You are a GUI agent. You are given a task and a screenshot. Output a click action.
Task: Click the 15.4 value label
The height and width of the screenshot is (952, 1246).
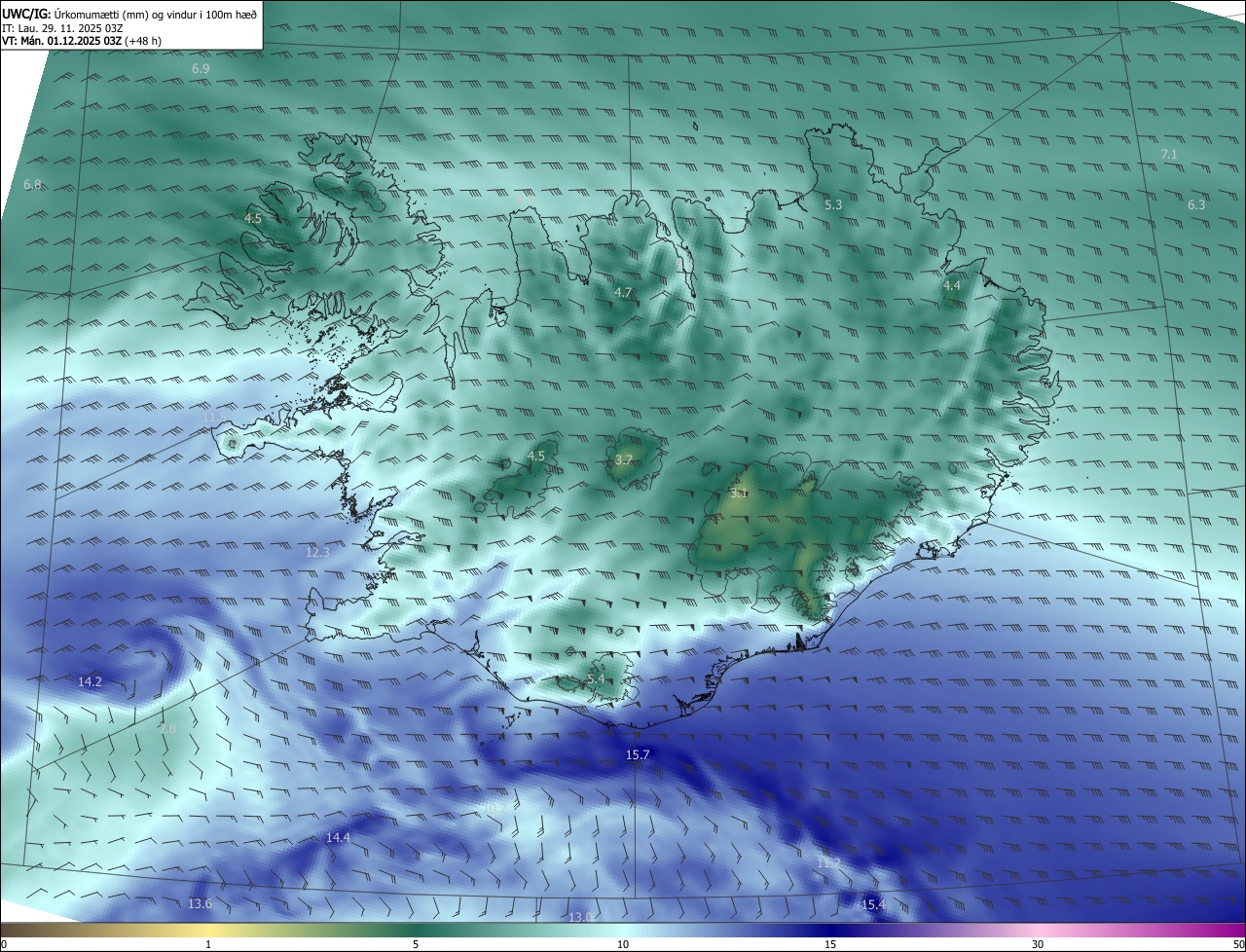874,905
